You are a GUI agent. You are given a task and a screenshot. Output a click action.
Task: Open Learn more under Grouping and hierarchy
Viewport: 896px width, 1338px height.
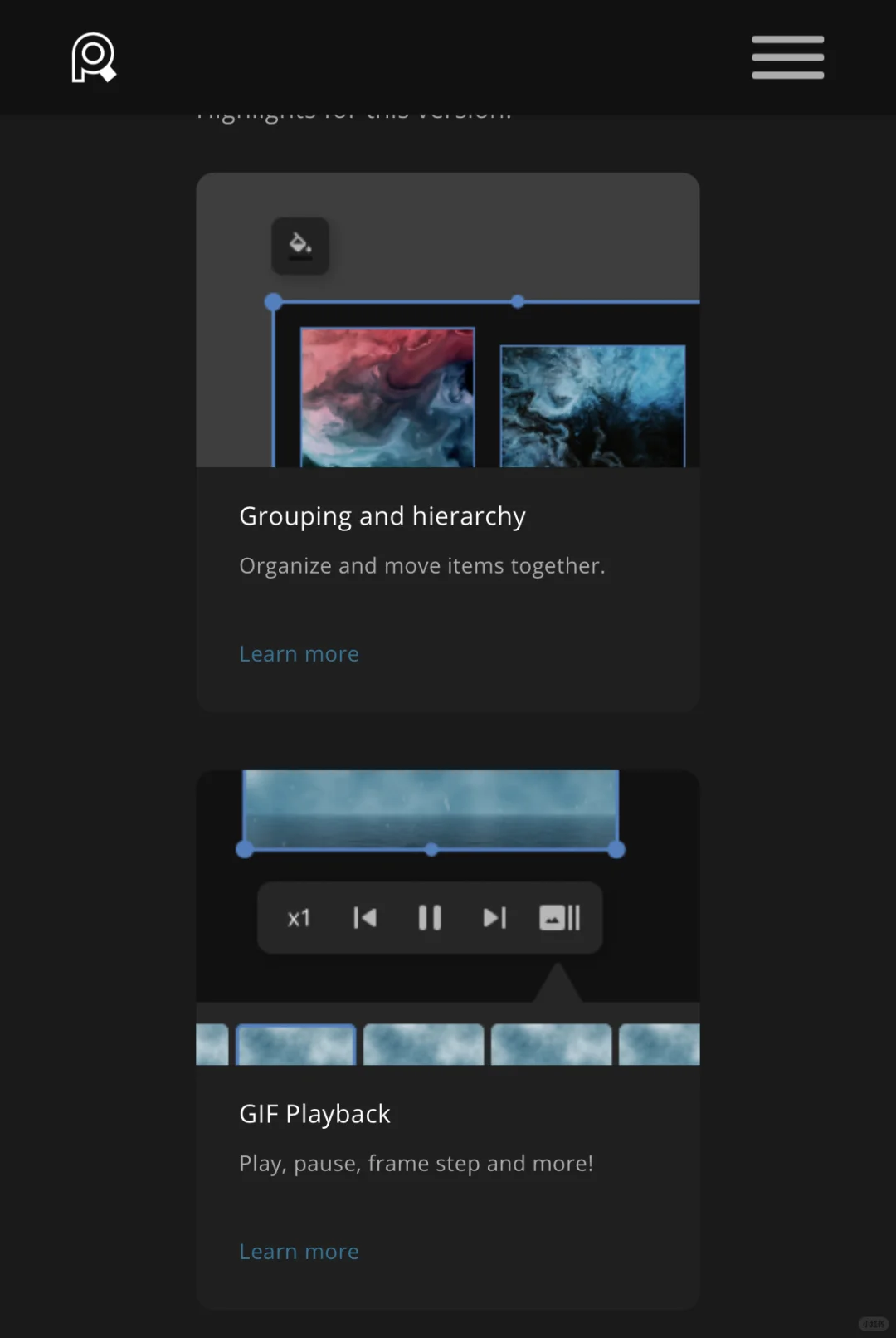(299, 654)
